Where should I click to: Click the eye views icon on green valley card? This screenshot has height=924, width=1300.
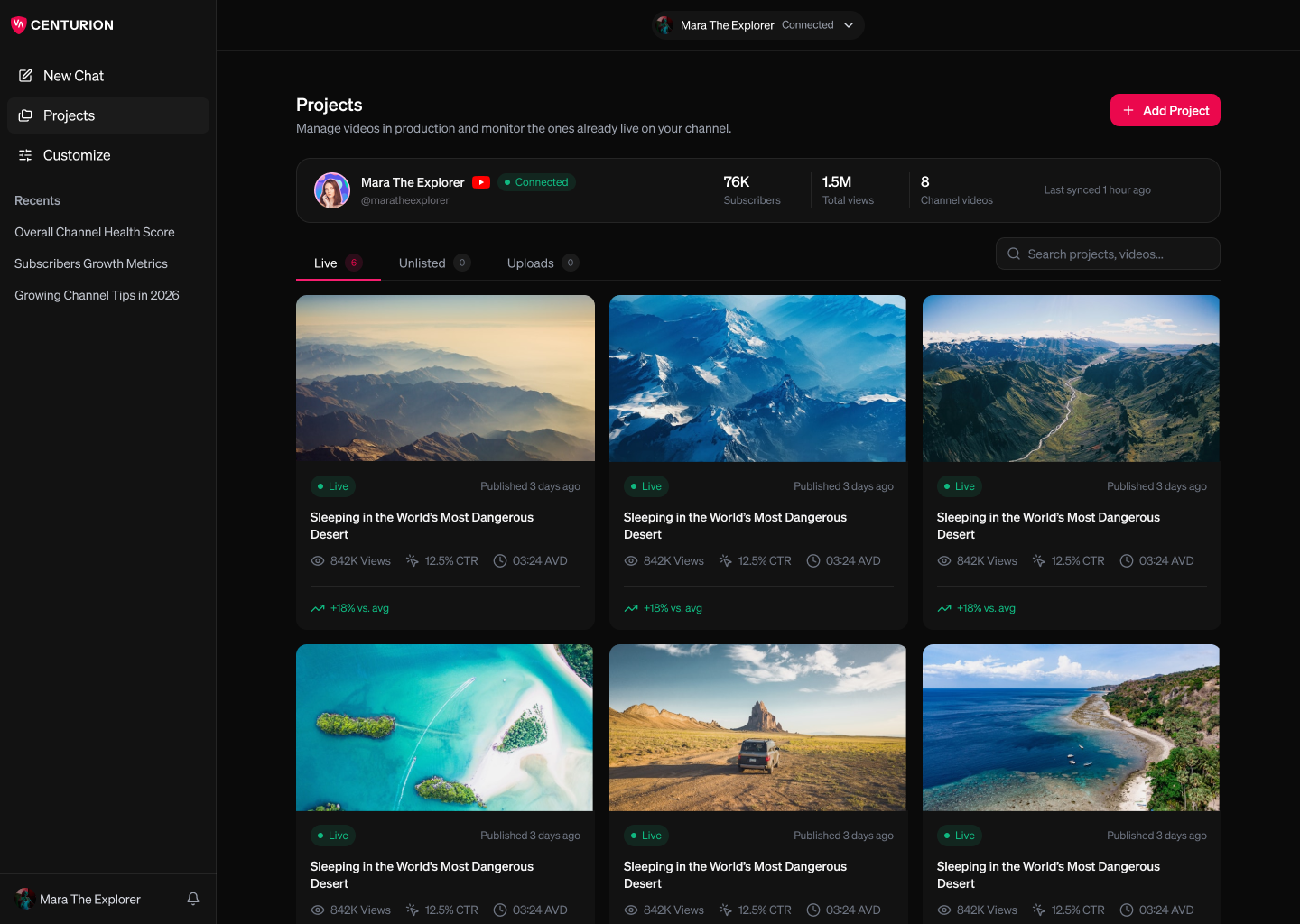pyautogui.click(x=944, y=560)
